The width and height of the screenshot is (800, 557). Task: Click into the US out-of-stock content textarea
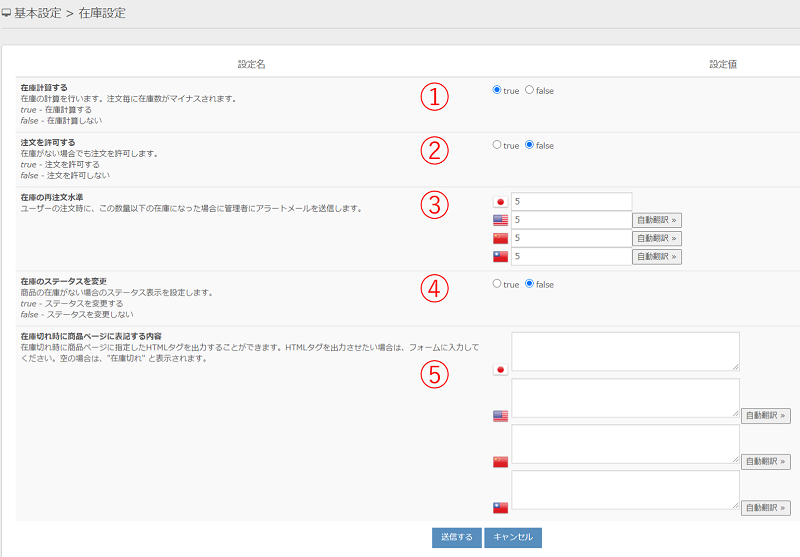click(x=625, y=398)
